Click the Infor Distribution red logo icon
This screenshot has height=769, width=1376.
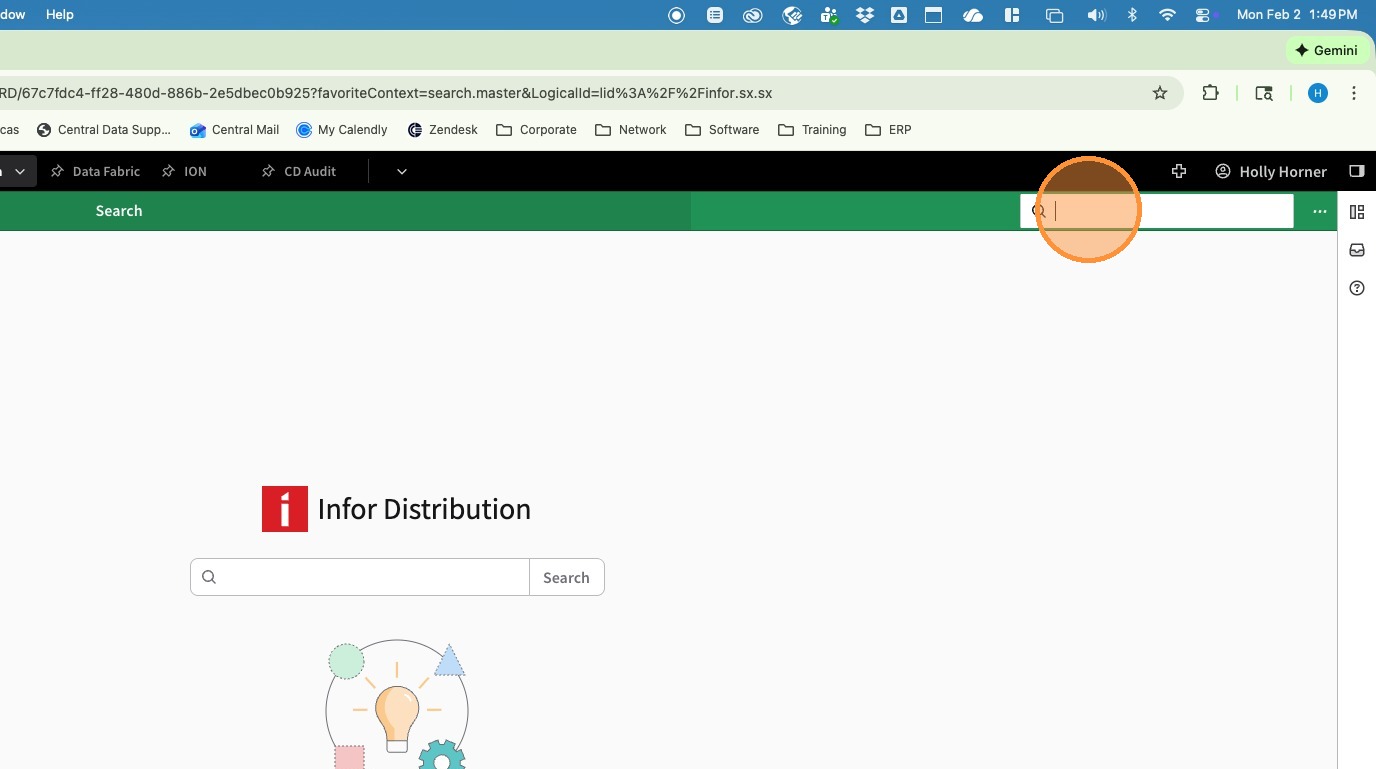[285, 509]
